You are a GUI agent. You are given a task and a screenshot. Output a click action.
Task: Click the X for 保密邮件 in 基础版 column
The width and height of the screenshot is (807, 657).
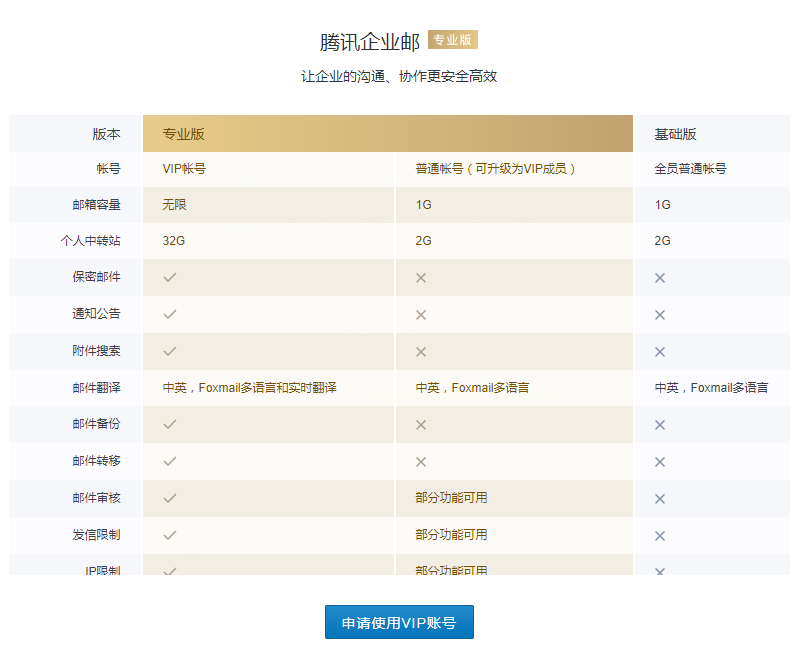point(660,278)
